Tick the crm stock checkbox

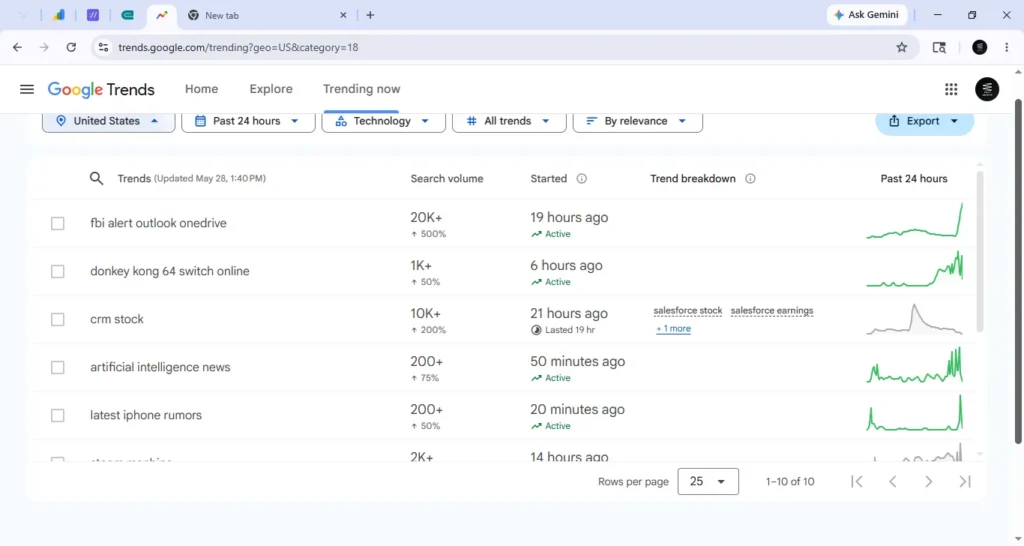[x=57, y=319]
